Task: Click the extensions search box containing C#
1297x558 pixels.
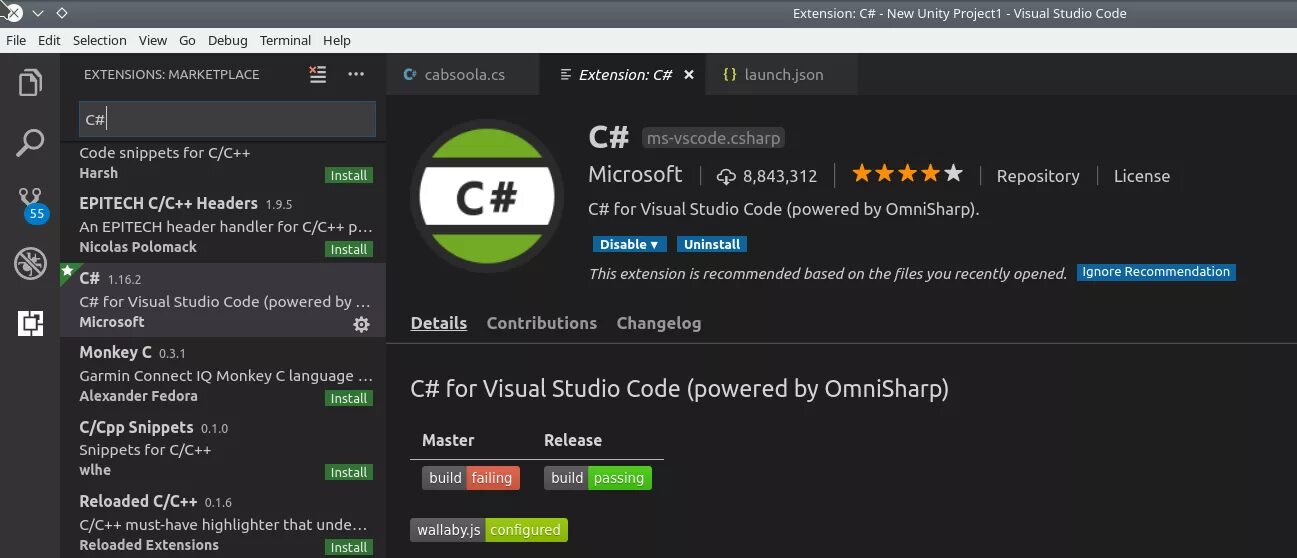Action: 227,119
